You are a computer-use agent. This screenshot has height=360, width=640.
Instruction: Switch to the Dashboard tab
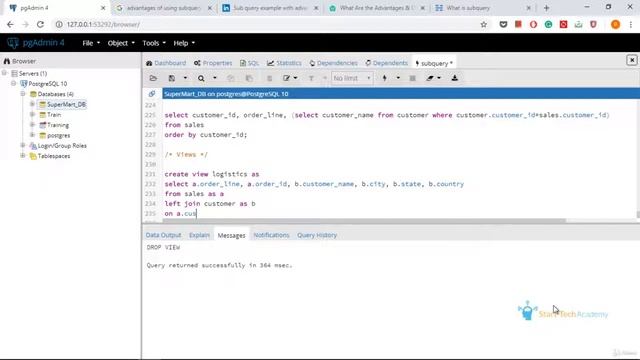click(166, 63)
